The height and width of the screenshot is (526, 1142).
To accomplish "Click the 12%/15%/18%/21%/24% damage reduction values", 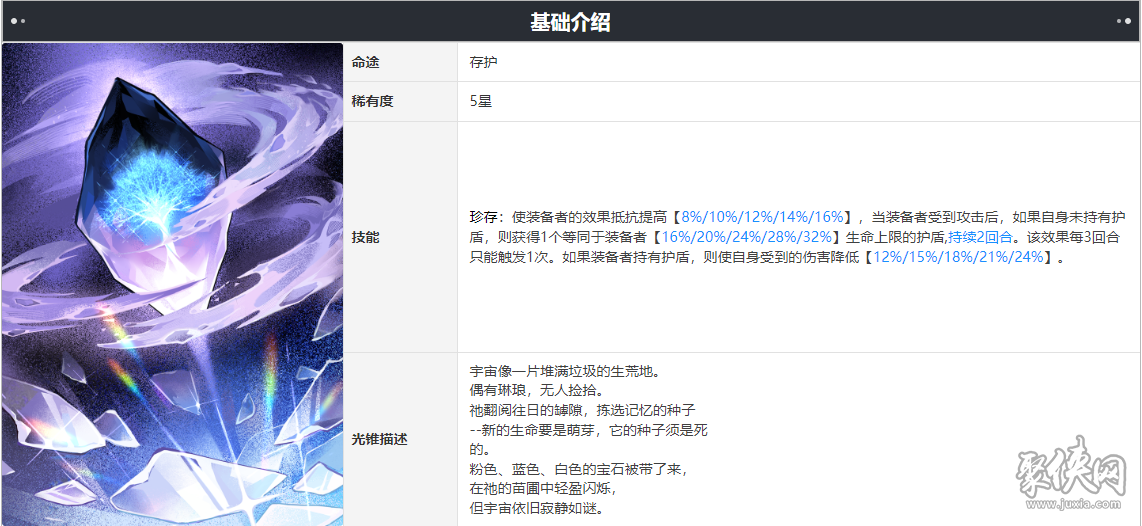I will tap(958, 258).
